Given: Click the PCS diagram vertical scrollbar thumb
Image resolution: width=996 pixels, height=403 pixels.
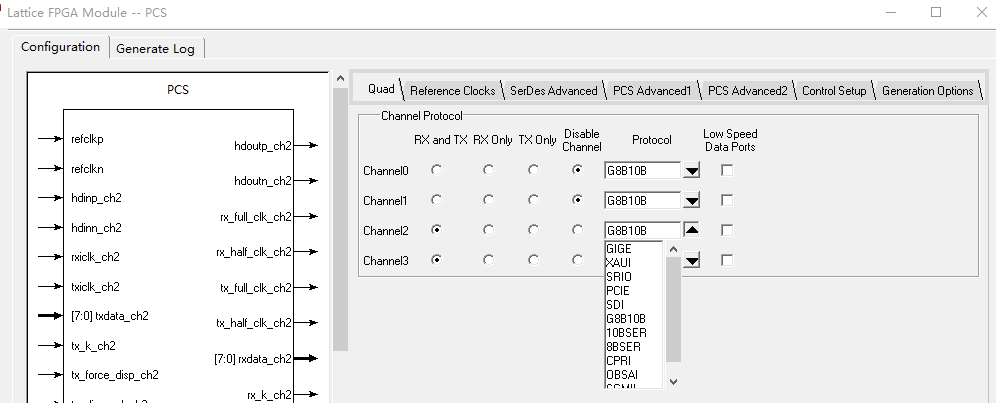Looking at the screenshot, I should pos(340,219).
